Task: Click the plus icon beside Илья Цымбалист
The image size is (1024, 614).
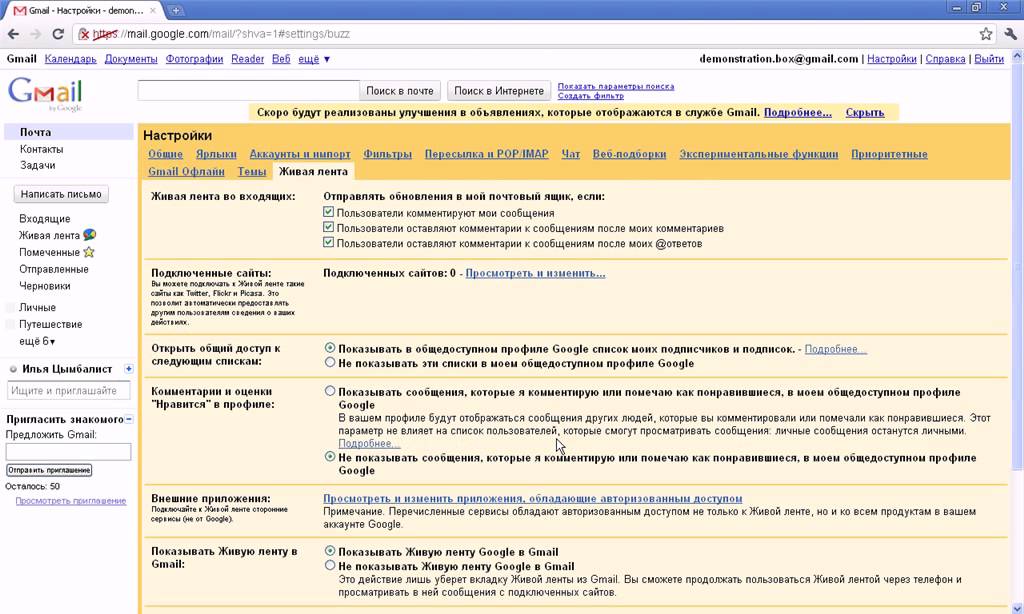Action: [x=129, y=369]
